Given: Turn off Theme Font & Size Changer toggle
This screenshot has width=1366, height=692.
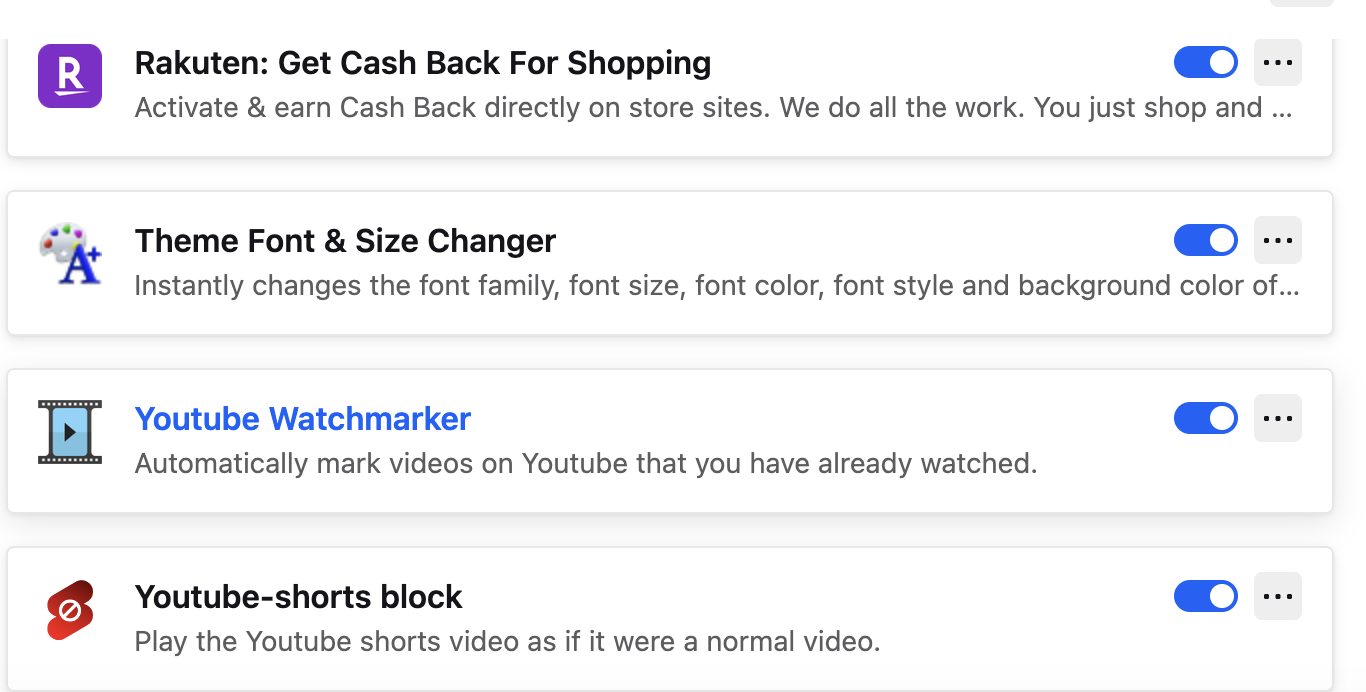Looking at the screenshot, I should point(1205,241).
